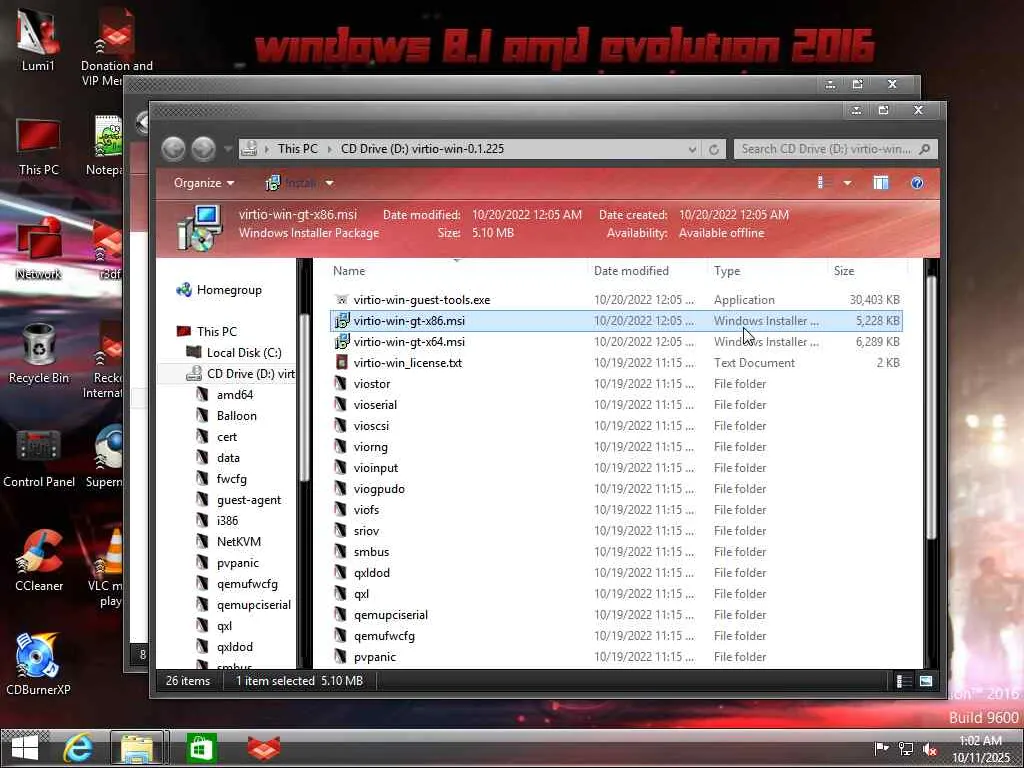1024x768 pixels.
Task: Click CD Drive (D:) breadcrumb in address bar
Action: [x=422, y=149]
